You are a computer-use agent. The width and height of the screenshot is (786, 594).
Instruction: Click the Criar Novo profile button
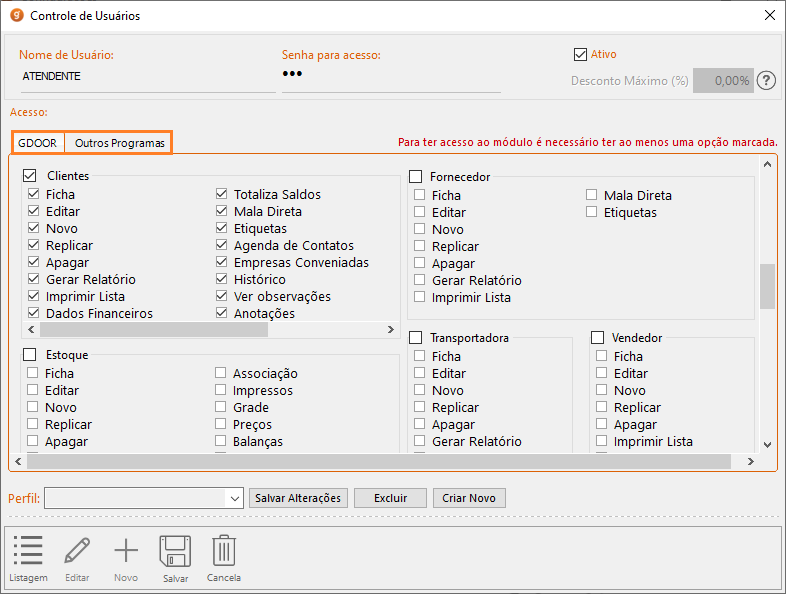pyautogui.click(x=469, y=498)
